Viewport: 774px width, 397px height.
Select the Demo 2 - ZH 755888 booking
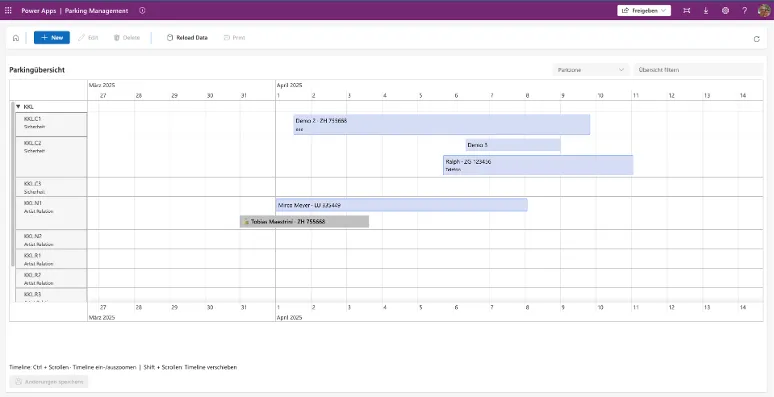[x=441, y=124]
